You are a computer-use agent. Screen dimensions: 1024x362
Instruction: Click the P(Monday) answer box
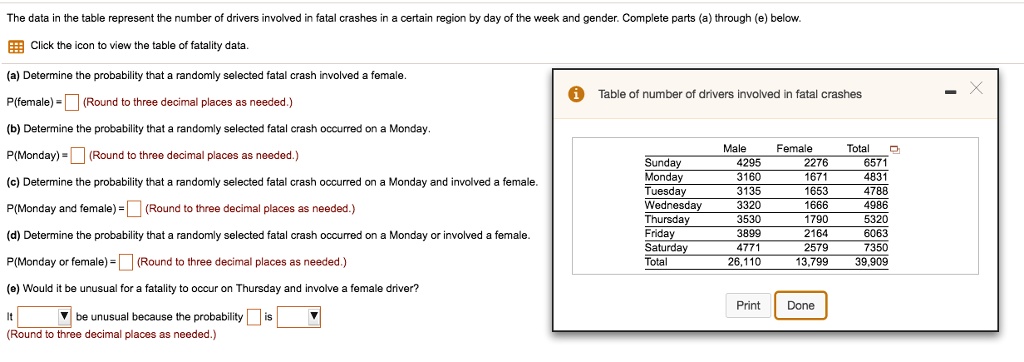pos(78,156)
